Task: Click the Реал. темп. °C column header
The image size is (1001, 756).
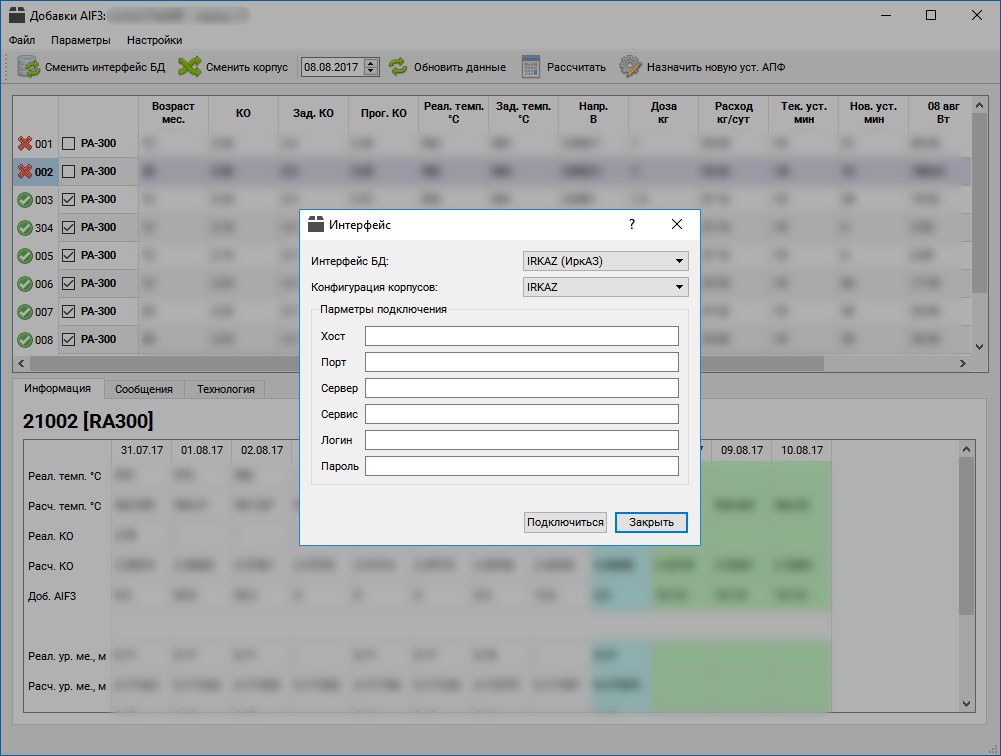Action: [453, 113]
